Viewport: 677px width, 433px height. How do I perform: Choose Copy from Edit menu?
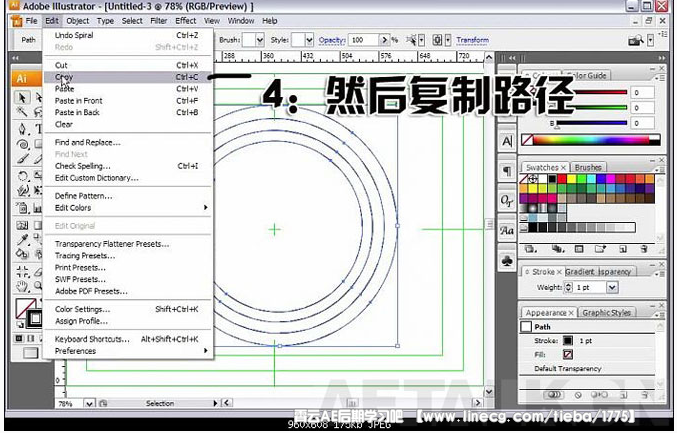point(128,77)
